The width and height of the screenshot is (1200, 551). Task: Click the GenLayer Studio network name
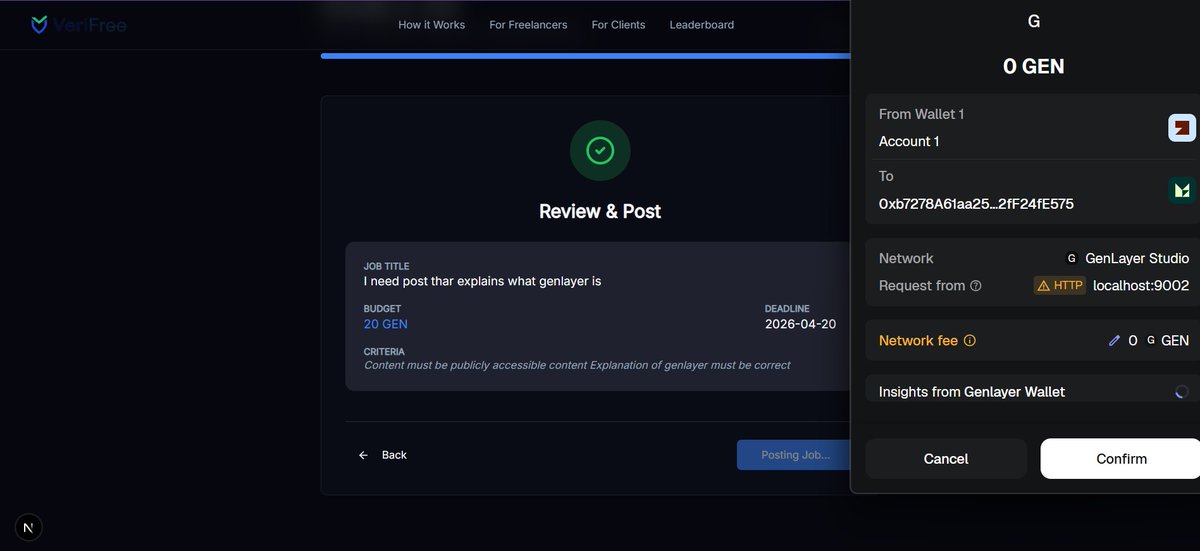click(1137, 259)
